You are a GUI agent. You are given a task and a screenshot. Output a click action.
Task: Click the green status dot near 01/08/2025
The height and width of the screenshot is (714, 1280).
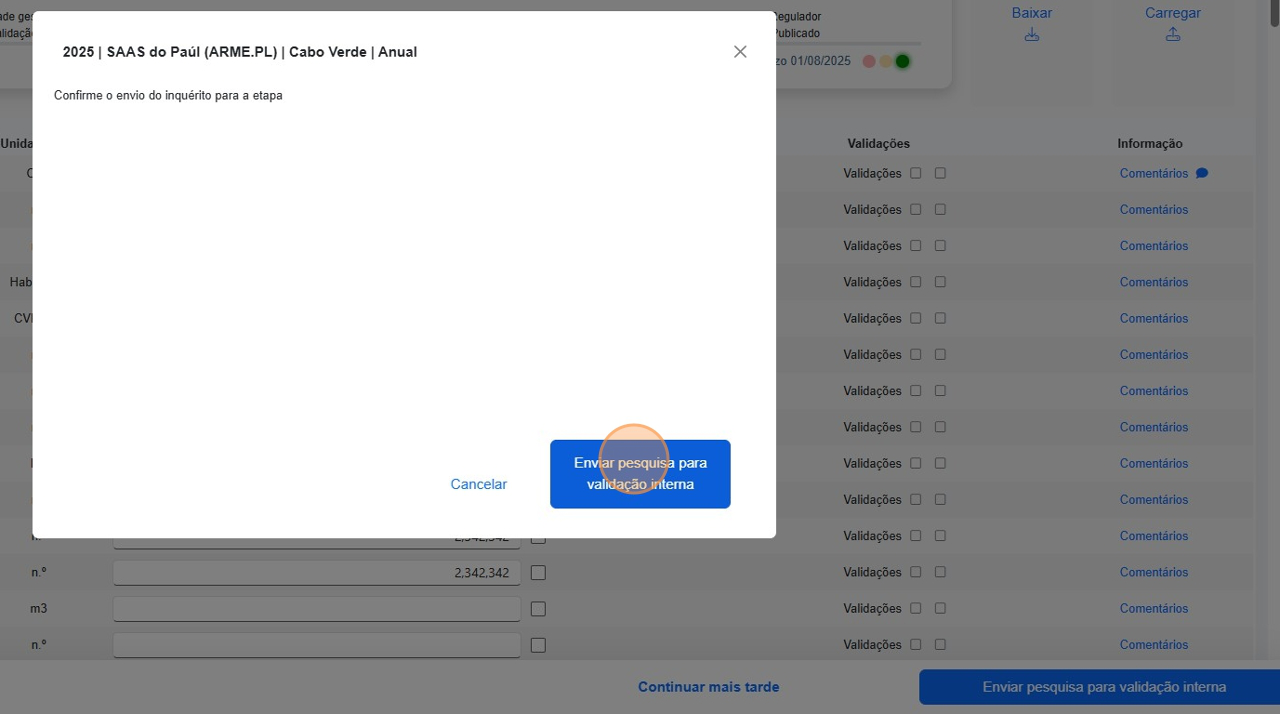(902, 61)
